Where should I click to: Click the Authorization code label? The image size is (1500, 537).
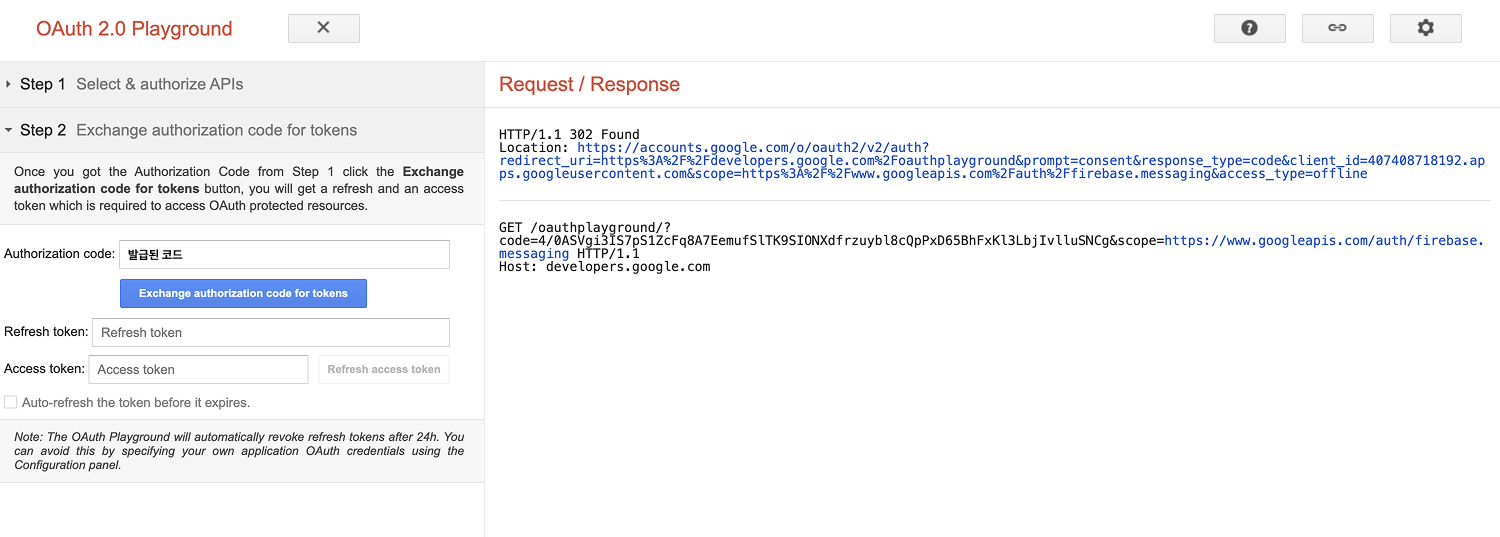[60, 254]
